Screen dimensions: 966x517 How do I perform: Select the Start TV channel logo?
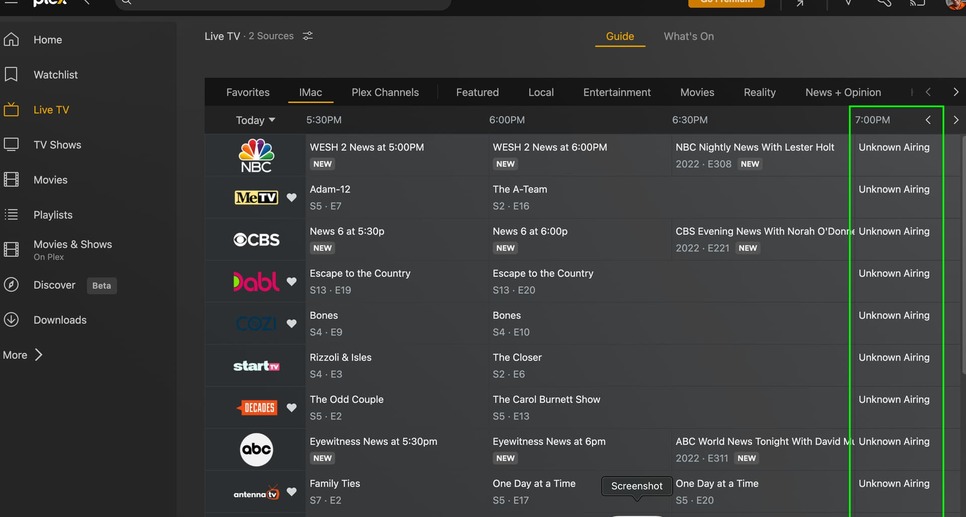coord(256,365)
